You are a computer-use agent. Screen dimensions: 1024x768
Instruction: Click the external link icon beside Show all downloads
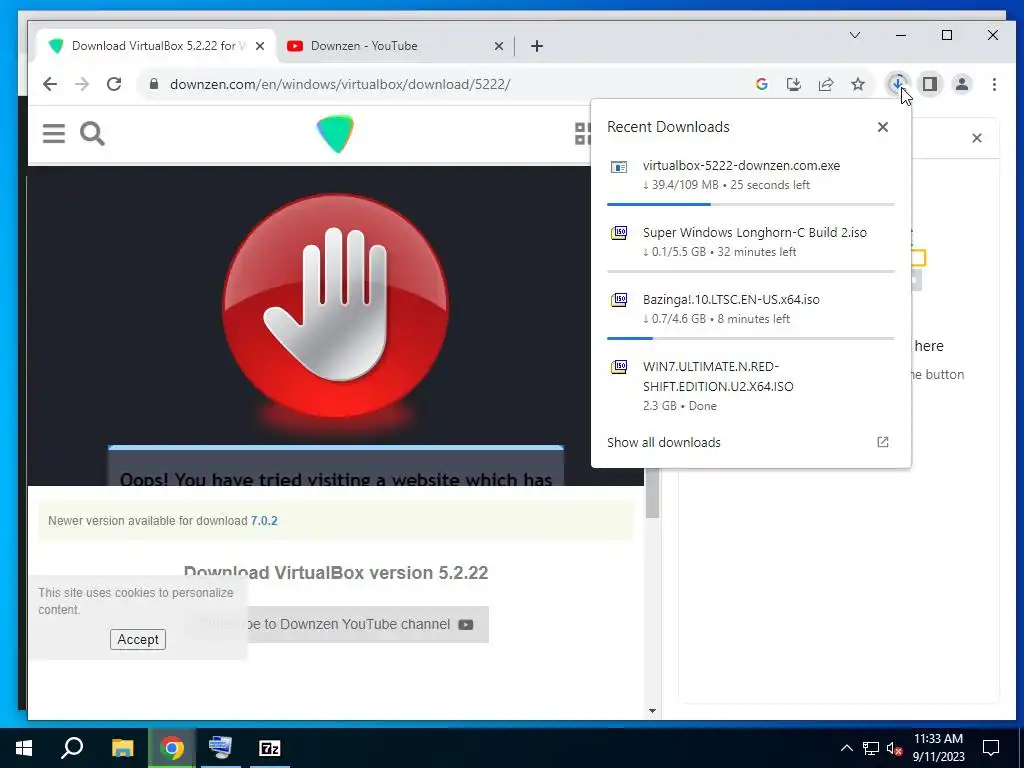pyautogui.click(x=883, y=442)
